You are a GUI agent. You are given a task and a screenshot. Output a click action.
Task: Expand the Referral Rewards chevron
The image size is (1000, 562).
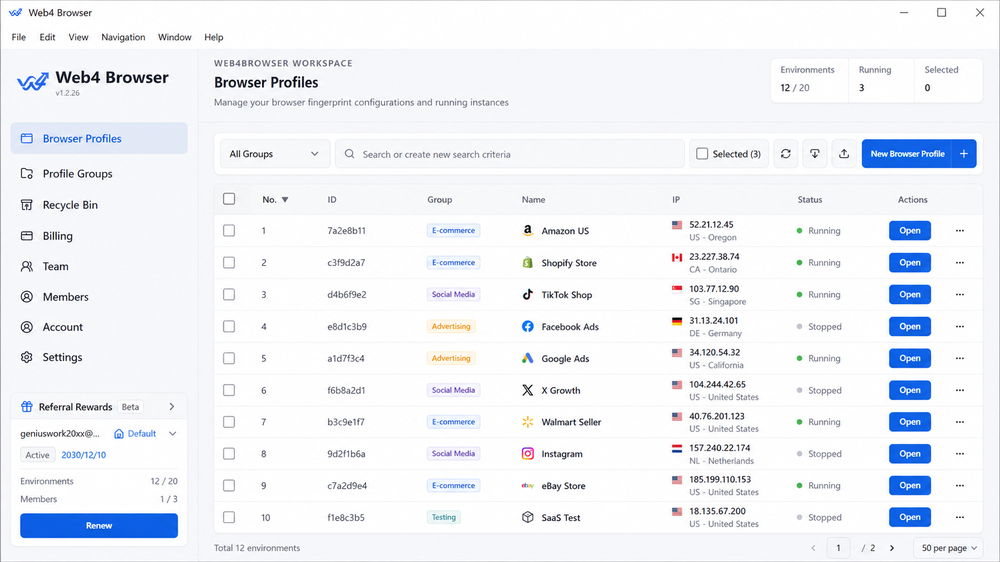[172, 406]
